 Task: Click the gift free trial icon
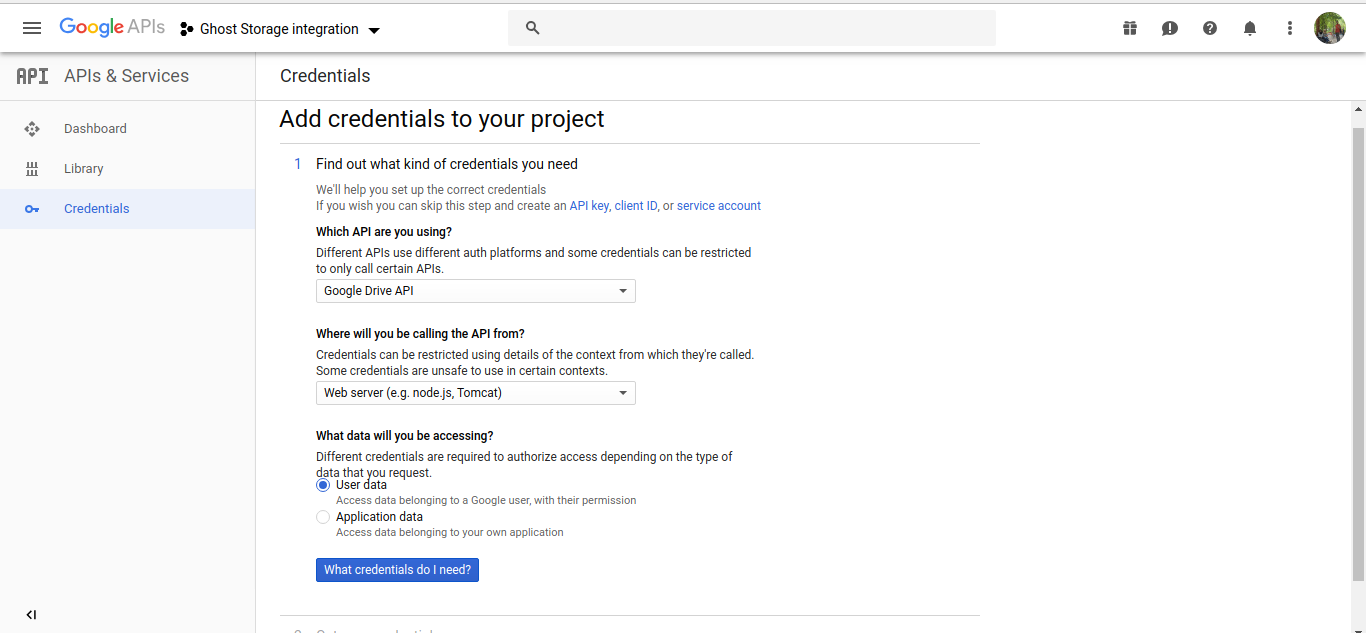(1130, 28)
